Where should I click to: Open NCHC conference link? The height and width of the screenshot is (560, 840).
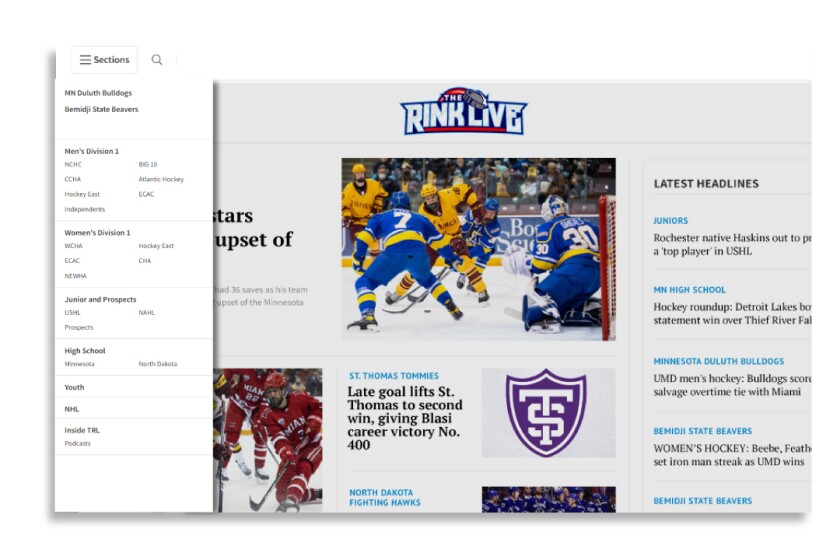coord(73,165)
